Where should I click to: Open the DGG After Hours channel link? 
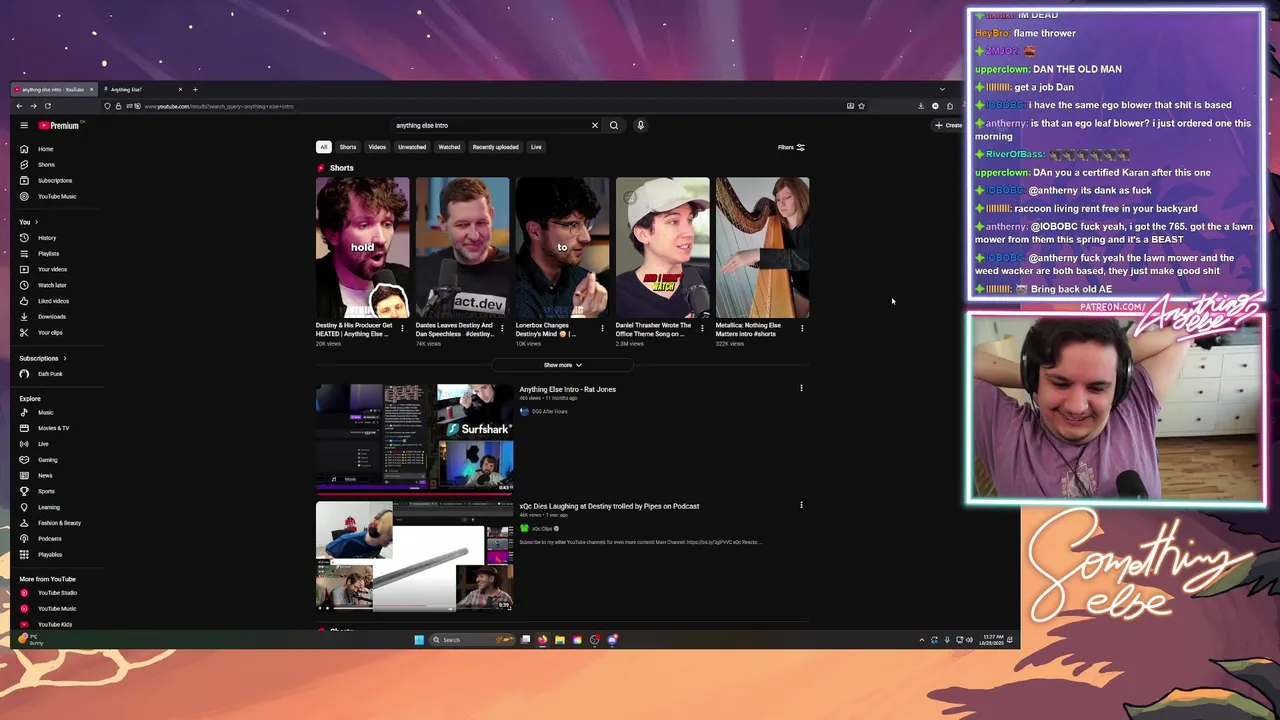tap(549, 411)
